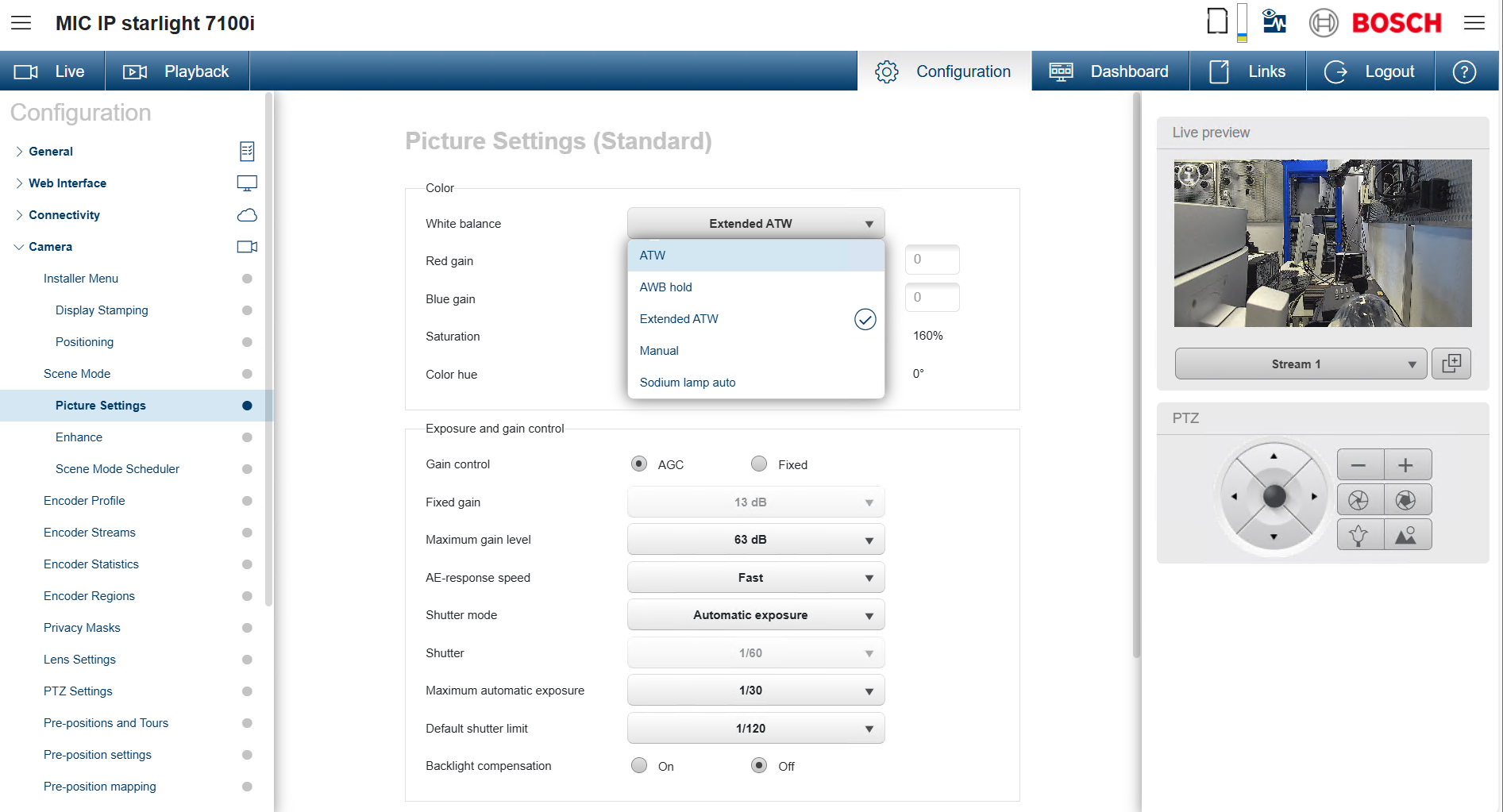The height and width of the screenshot is (812, 1503).
Task: Open live preview in new window icon
Action: coord(1451,364)
